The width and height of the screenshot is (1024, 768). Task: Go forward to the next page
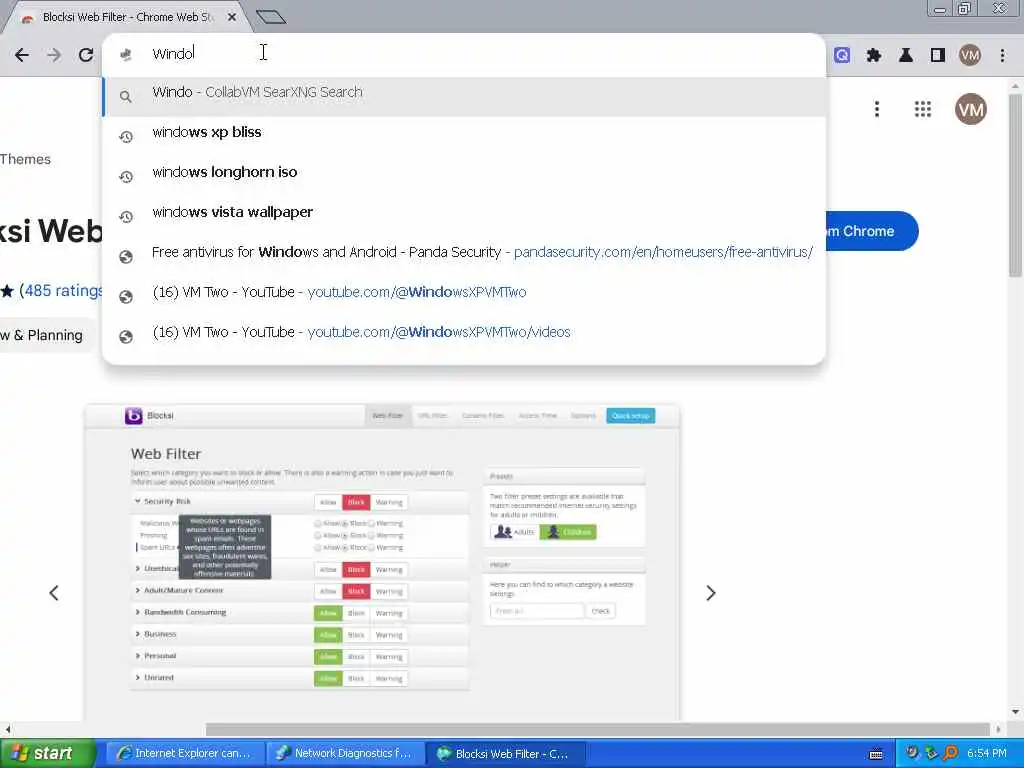coord(54,55)
